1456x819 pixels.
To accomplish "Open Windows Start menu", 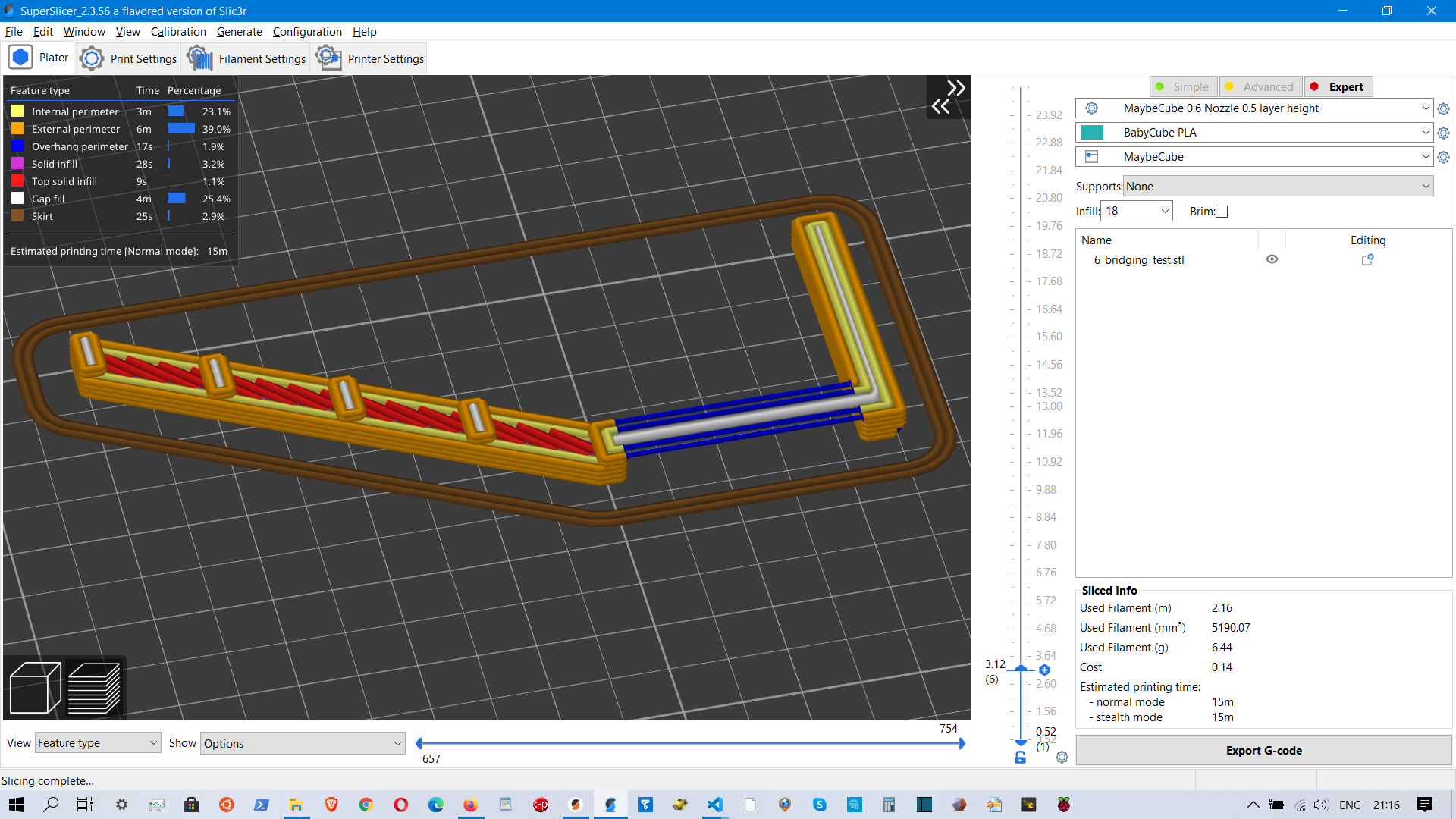I will tap(17, 805).
